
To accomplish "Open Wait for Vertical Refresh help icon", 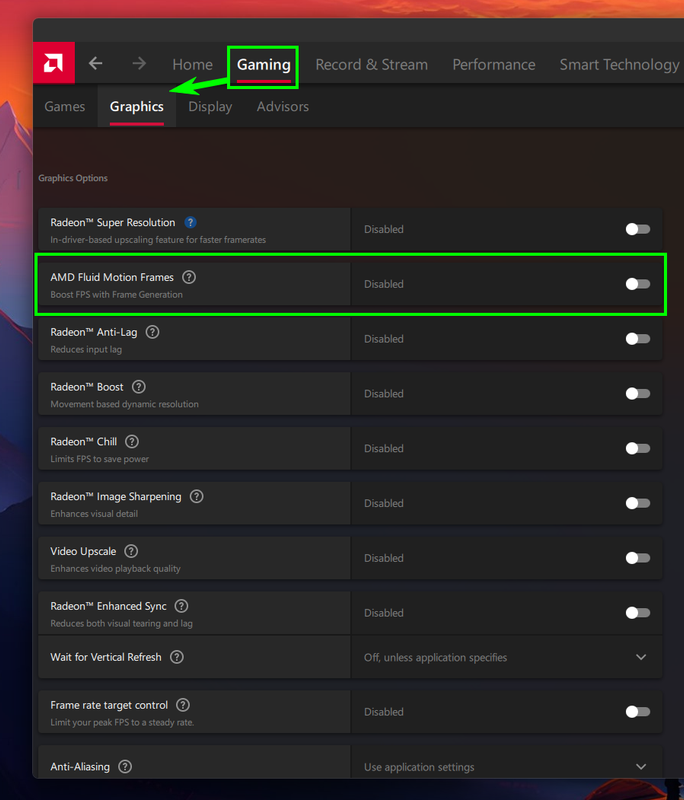I will [x=176, y=657].
